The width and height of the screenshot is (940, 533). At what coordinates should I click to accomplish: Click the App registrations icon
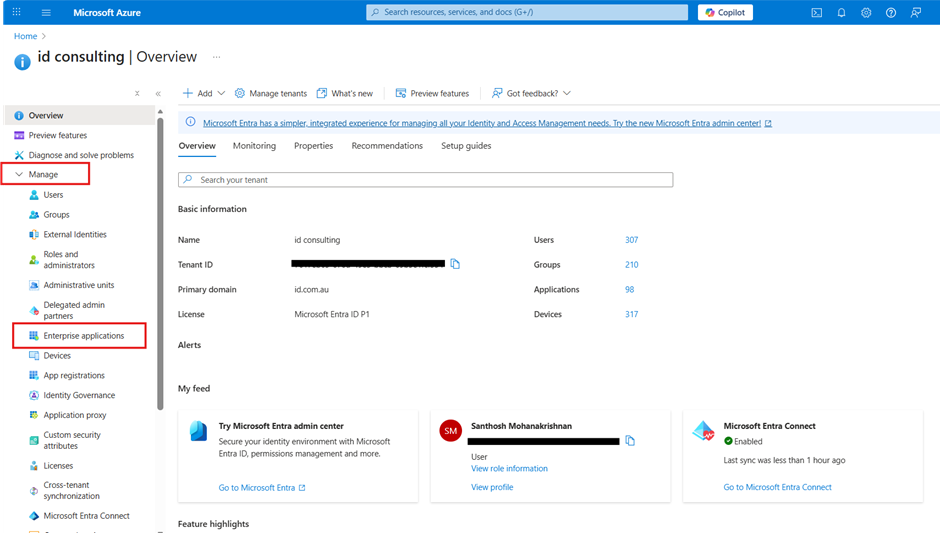tap(34, 375)
